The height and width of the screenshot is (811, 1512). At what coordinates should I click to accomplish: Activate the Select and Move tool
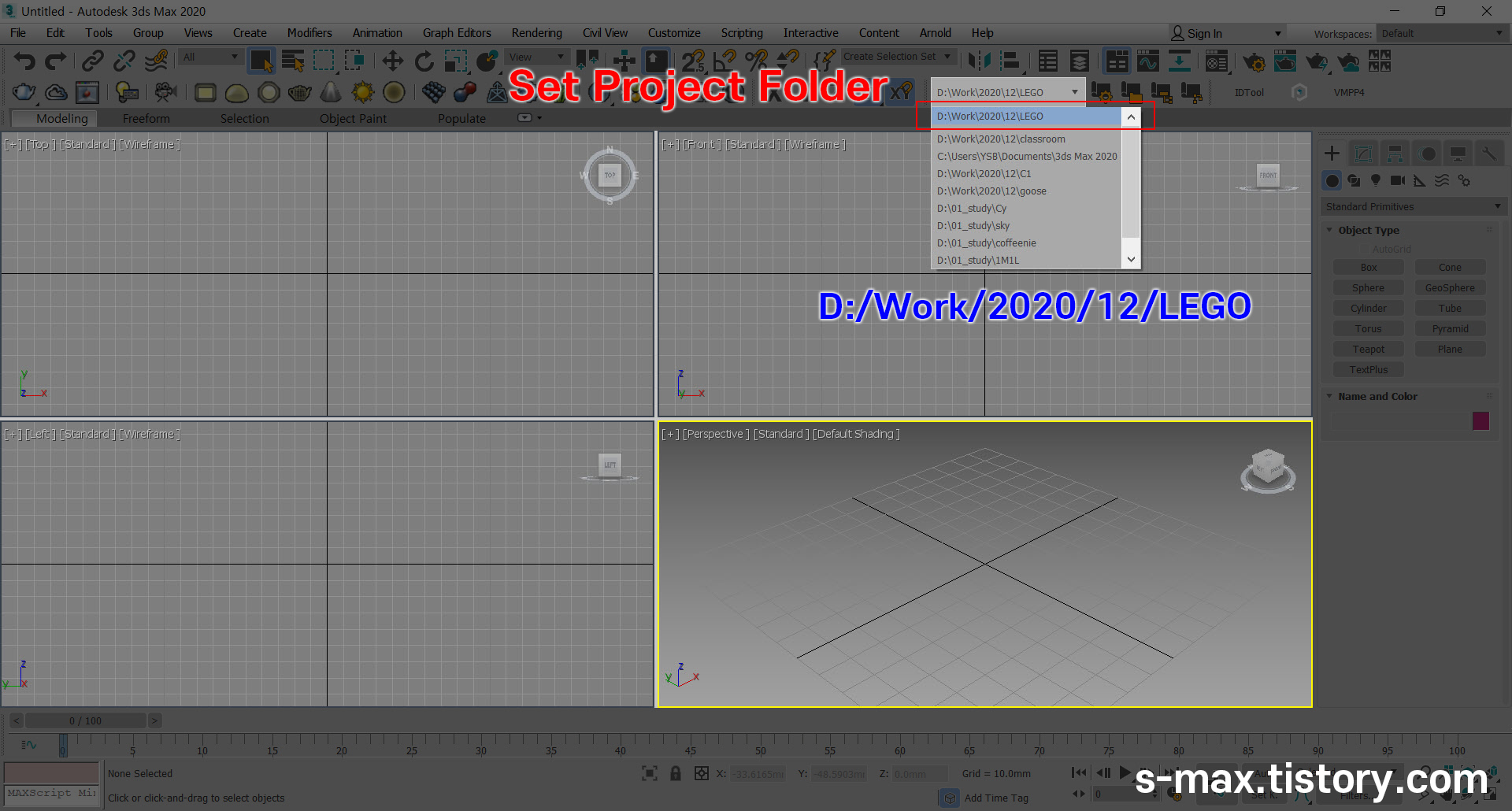392,61
